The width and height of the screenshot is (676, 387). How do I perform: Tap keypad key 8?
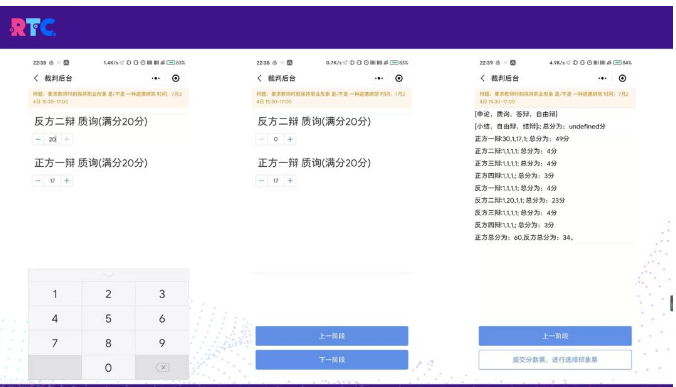(x=108, y=343)
